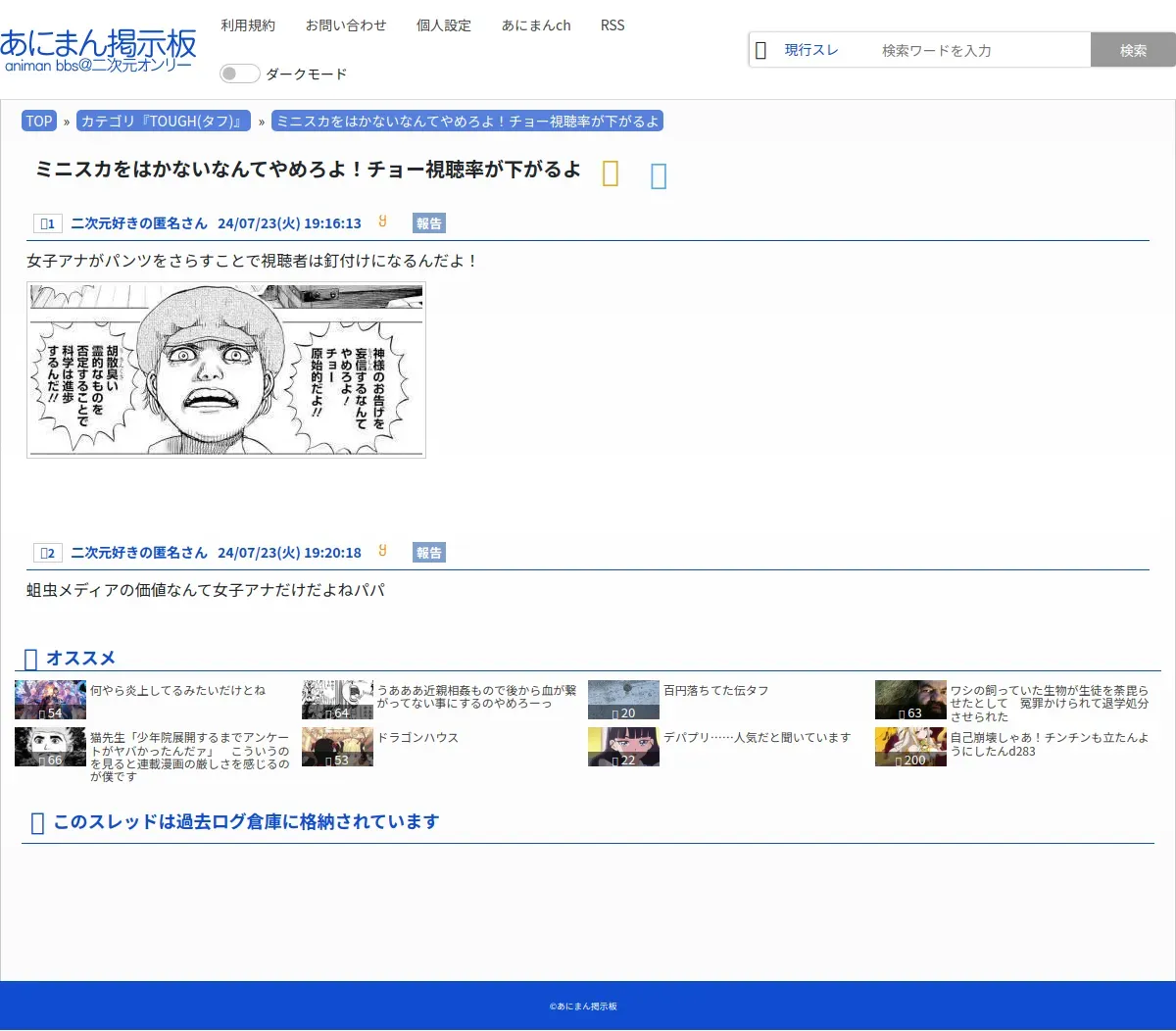
Task: Click post number 1 badge
Action: [47, 223]
